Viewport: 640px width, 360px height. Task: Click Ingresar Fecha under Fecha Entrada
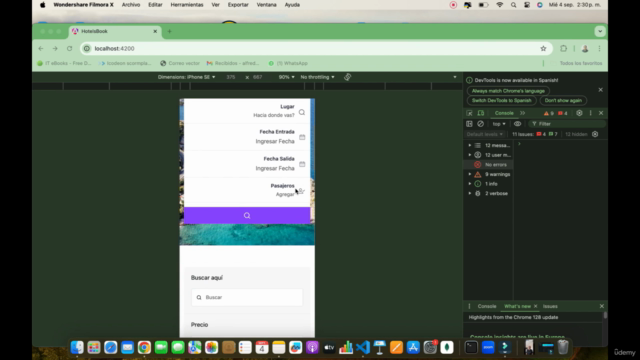point(275,141)
